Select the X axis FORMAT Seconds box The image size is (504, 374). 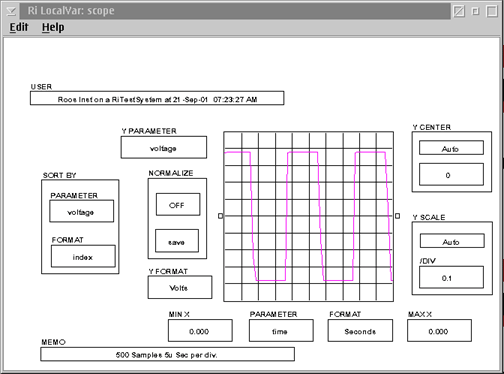coord(360,331)
